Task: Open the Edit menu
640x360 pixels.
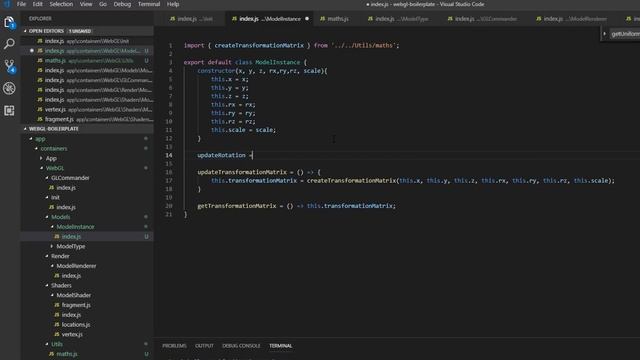Action: point(38,4)
